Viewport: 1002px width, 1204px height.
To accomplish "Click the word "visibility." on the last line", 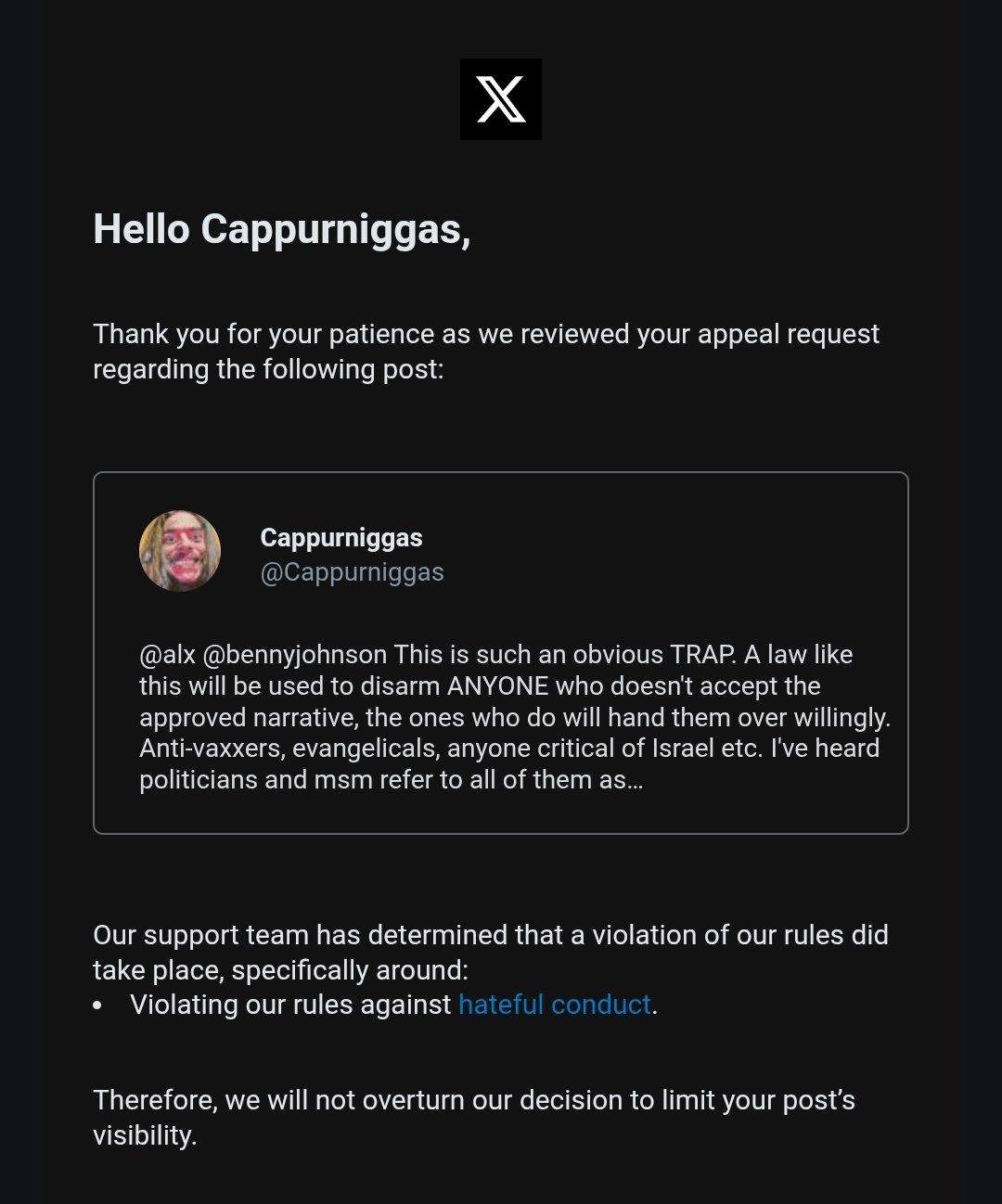I will pyautogui.click(x=145, y=1136).
